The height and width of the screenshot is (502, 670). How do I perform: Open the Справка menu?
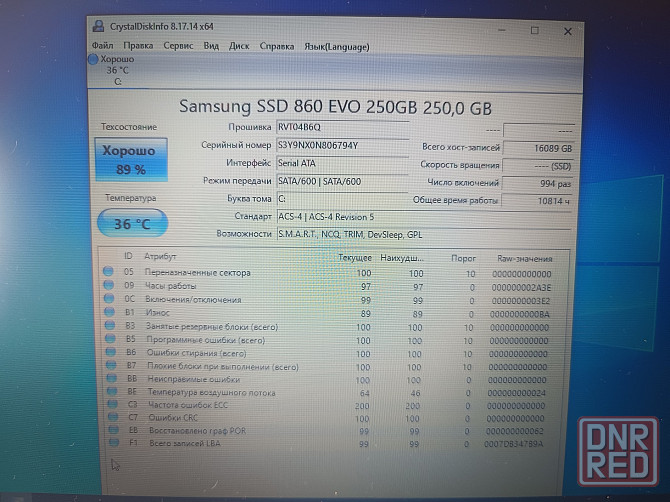[276, 45]
